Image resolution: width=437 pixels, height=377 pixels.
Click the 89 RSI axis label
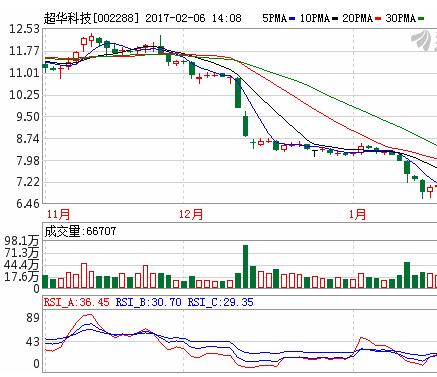pos(33,318)
